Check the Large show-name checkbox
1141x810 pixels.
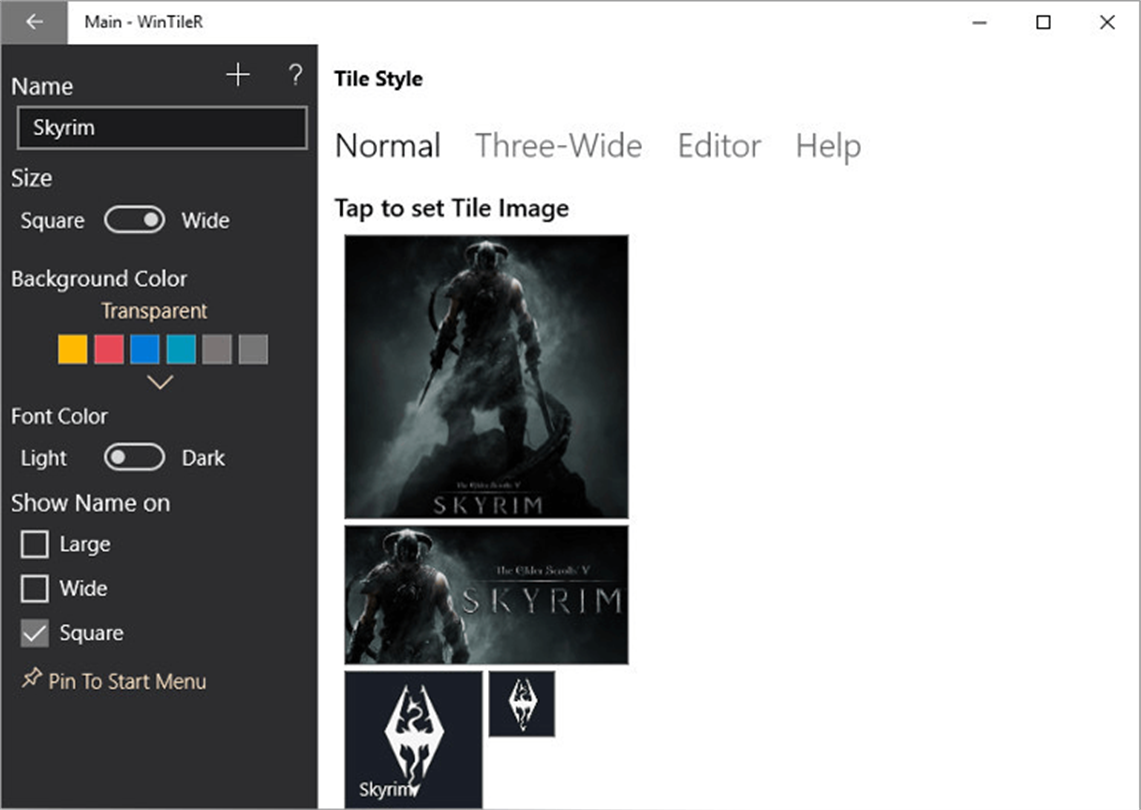pos(35,544)
